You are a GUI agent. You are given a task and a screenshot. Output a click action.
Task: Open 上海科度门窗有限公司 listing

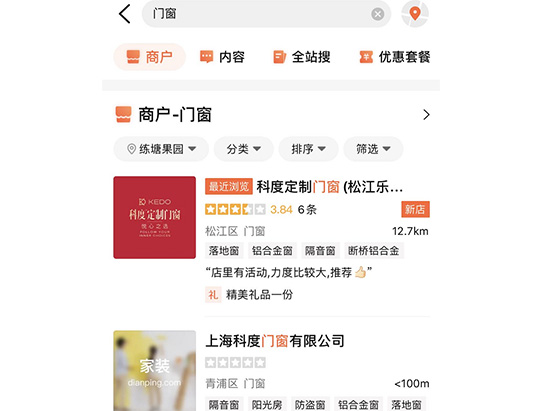275,341
